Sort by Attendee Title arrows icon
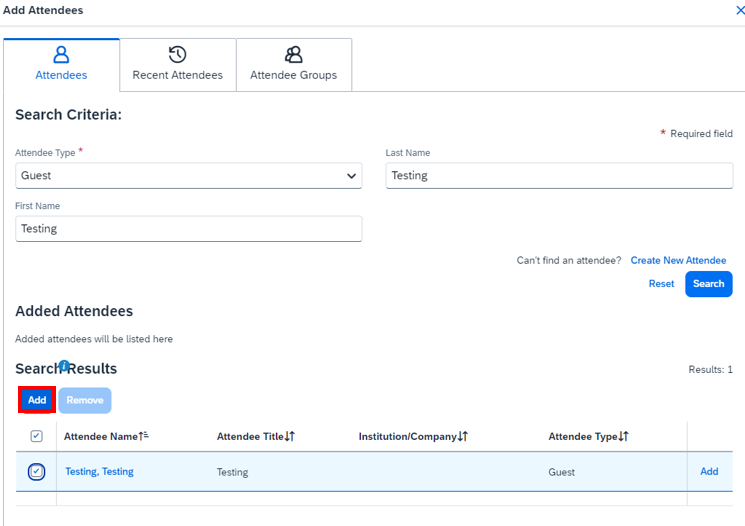 pos(290,437)
